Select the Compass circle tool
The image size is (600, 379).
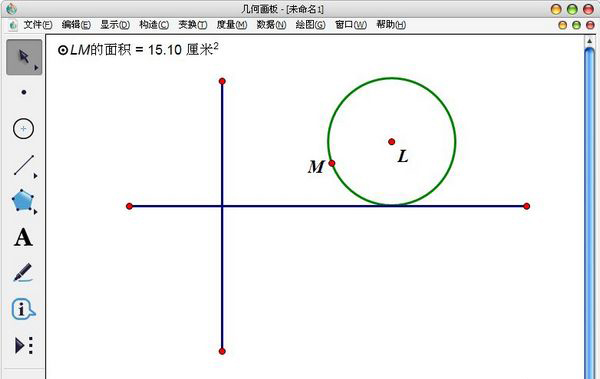click(23, 128)
